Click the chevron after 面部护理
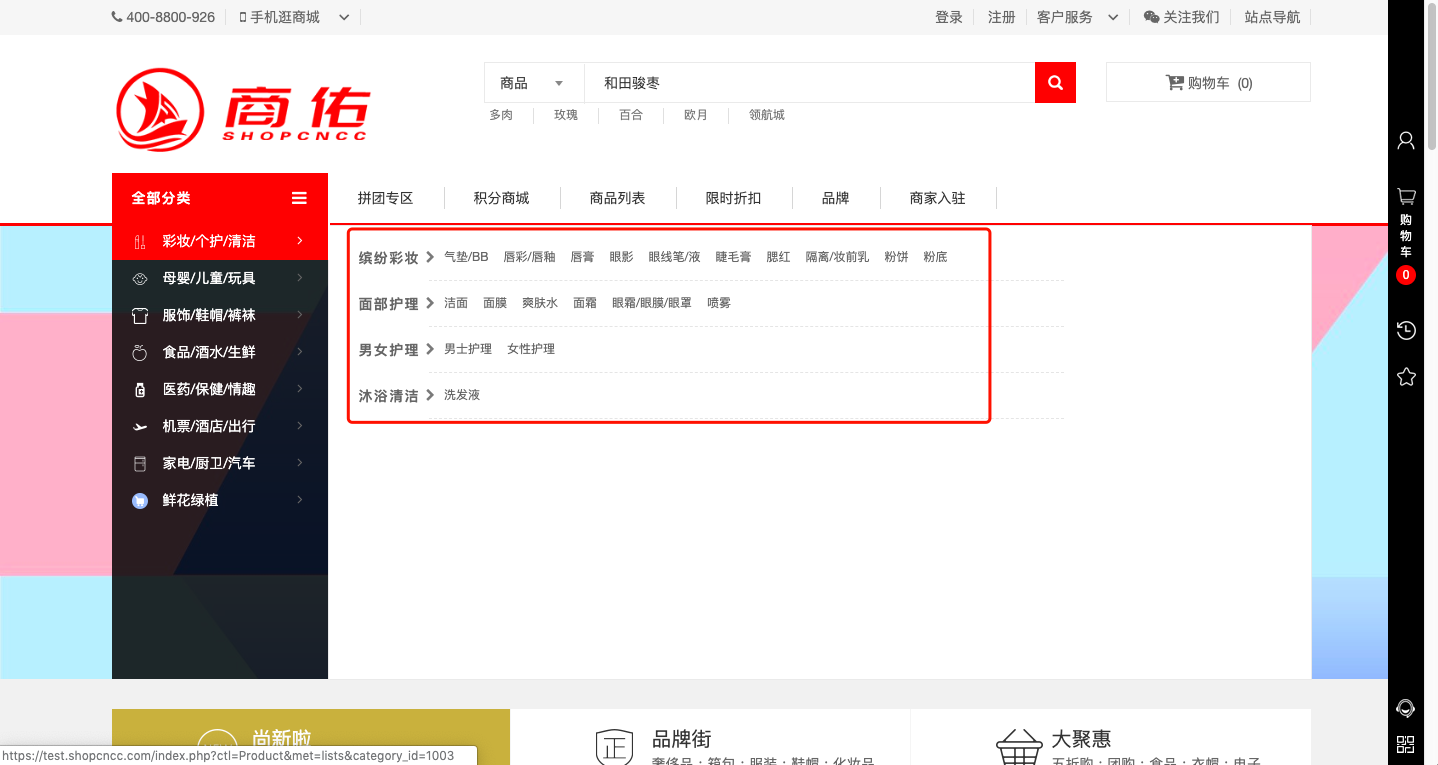This screenshot has width=1438, height=765. tap(430, 303)
